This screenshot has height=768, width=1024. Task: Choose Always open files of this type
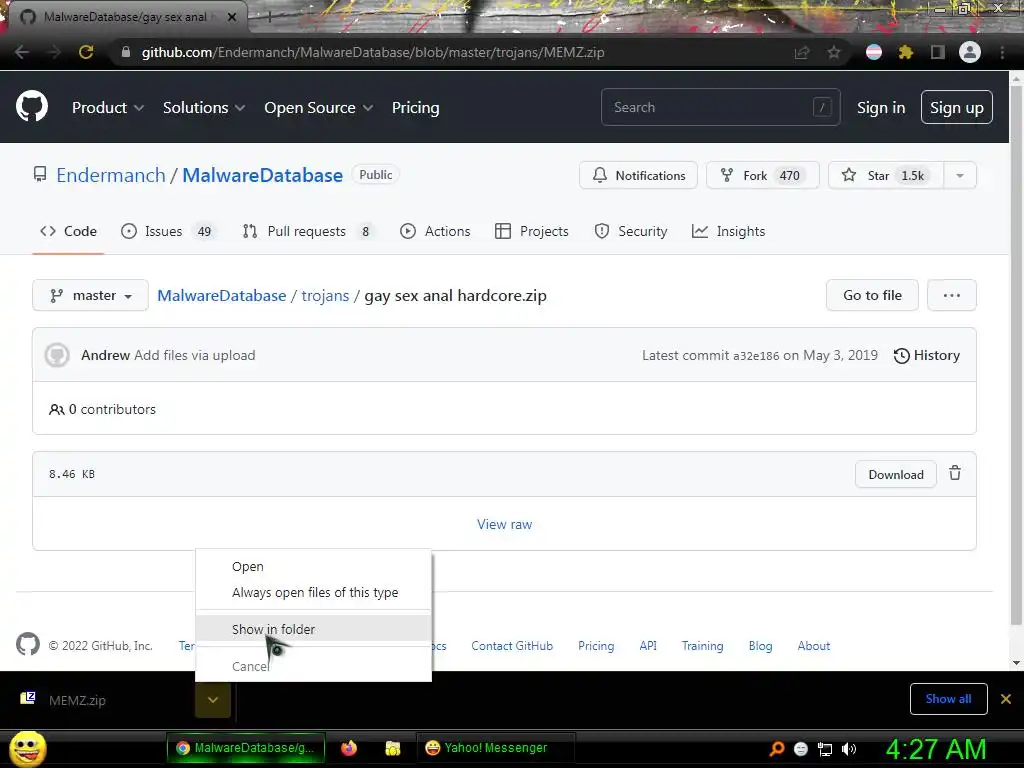313,592
